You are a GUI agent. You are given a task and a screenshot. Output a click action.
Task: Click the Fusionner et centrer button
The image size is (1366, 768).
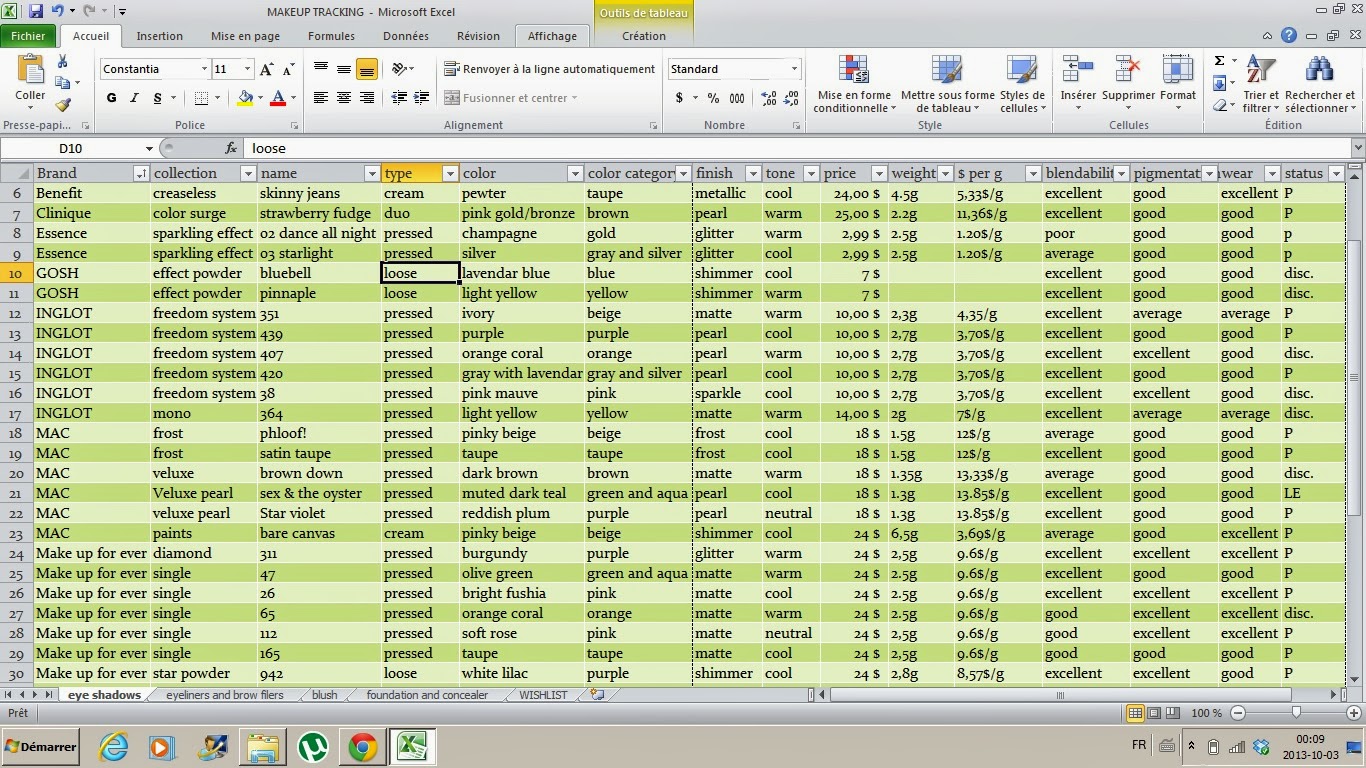pyautogui.click(x=510, y=98)
